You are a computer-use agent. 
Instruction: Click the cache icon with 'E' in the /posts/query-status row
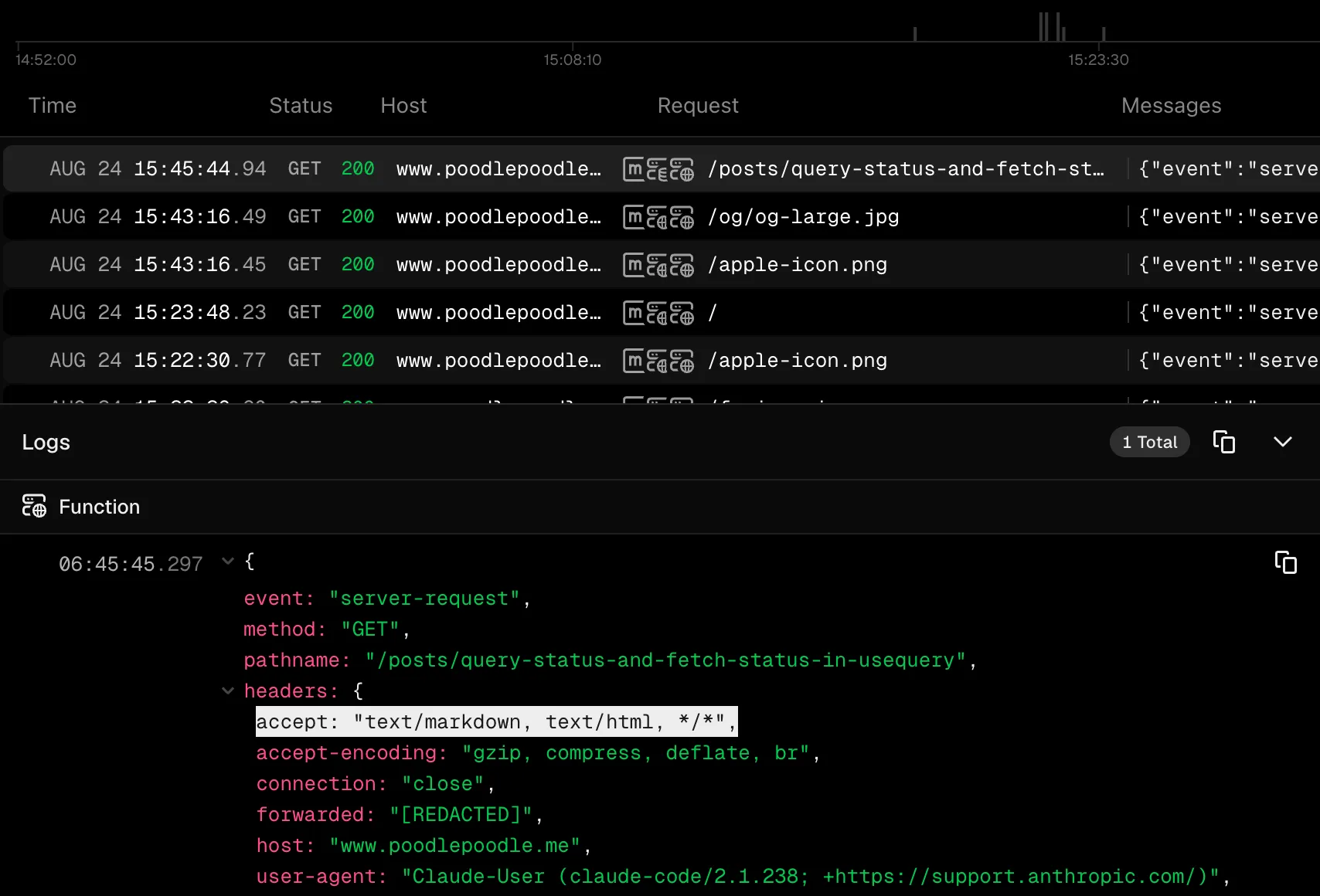tap(657, 169)
